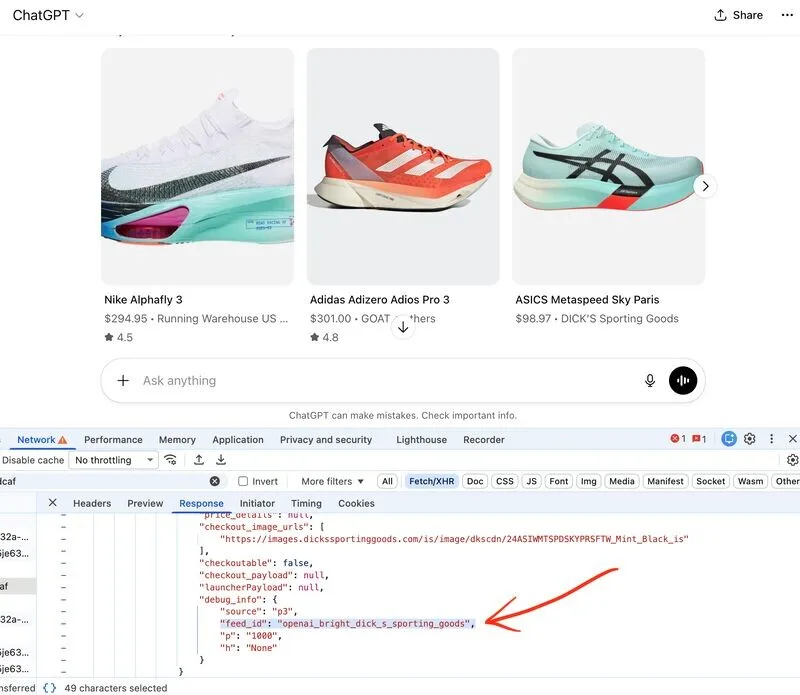This screenshot has height=695, width=800.
Task: Toggle the Invert checkbox
Action: click(243, 481)
